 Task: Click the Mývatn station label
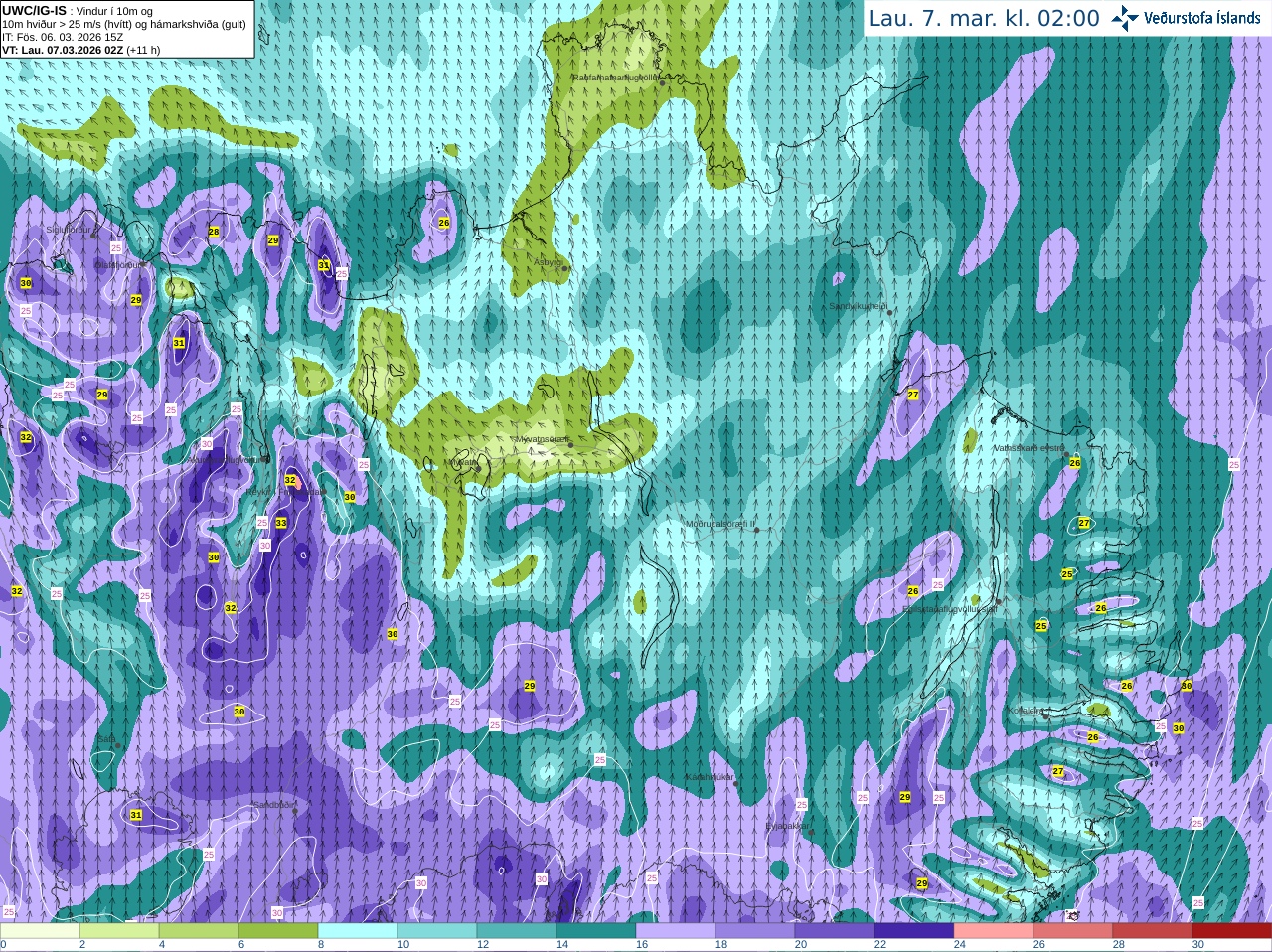click(461, 462)
